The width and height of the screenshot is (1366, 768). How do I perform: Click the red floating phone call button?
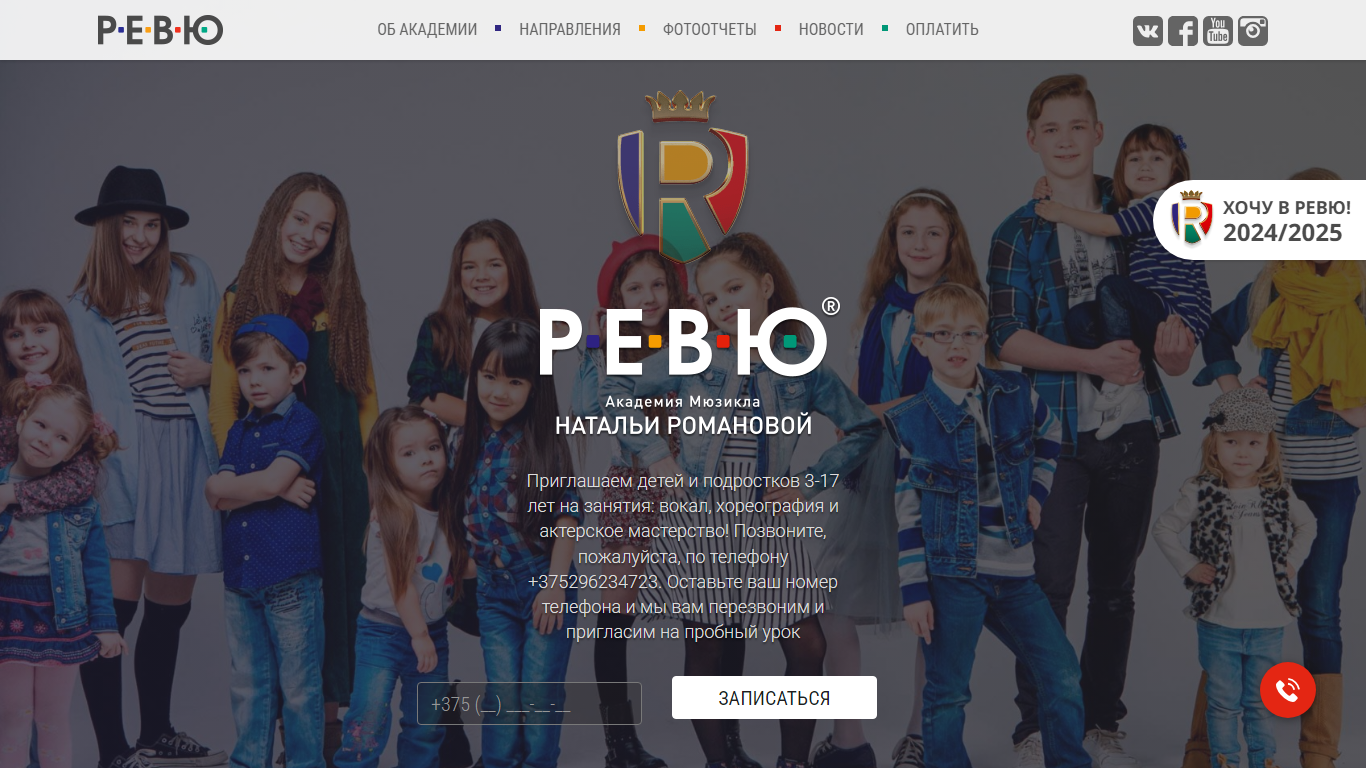coord(1287,690)
